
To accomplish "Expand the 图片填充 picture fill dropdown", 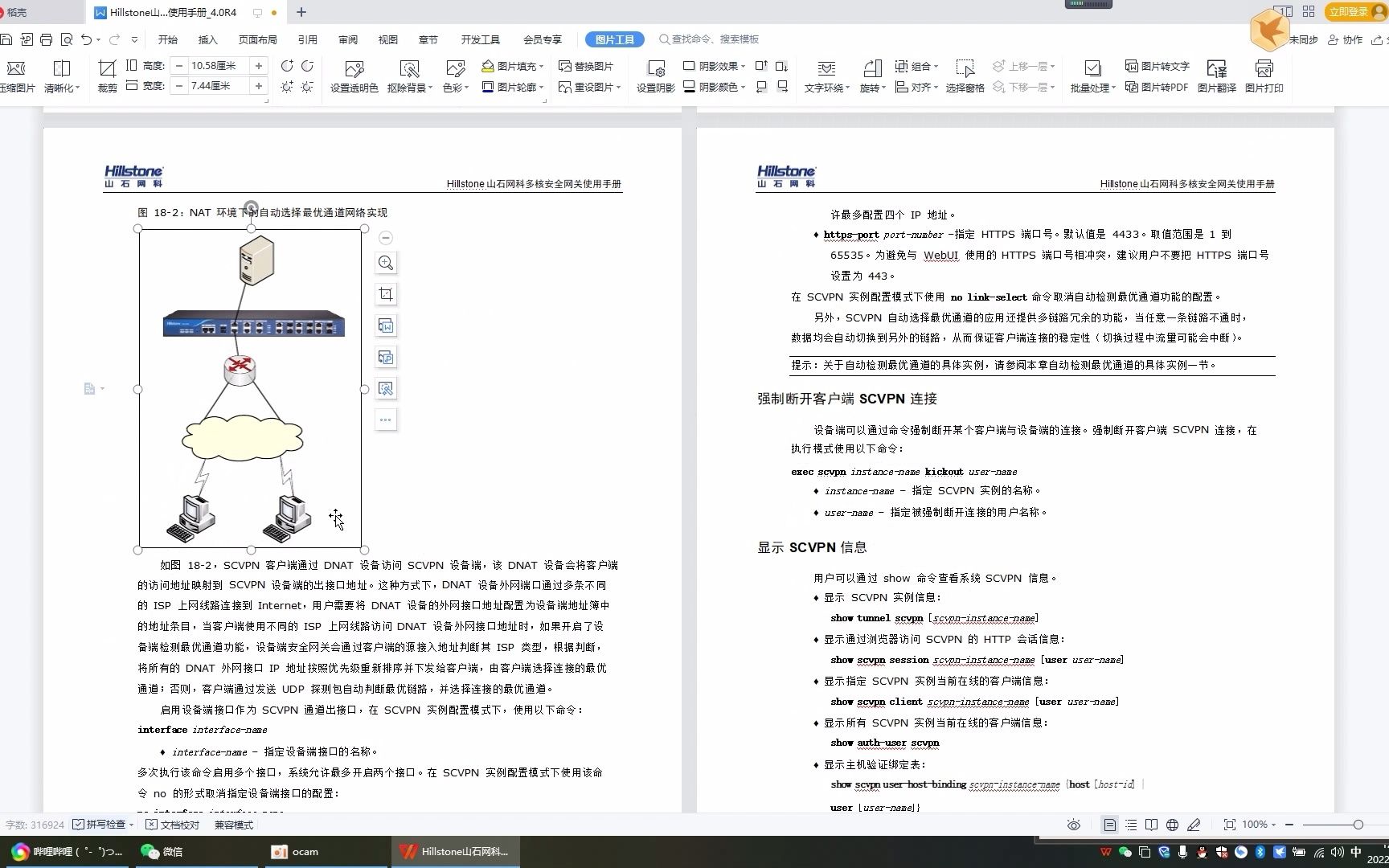I will tap(542, 67).
